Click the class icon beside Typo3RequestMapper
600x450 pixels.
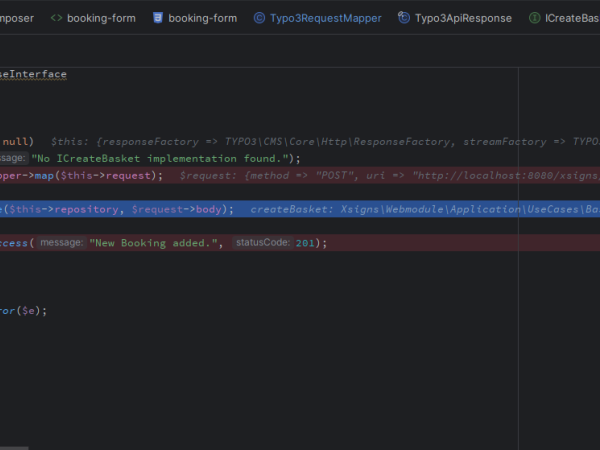click(x=259, y=18)
